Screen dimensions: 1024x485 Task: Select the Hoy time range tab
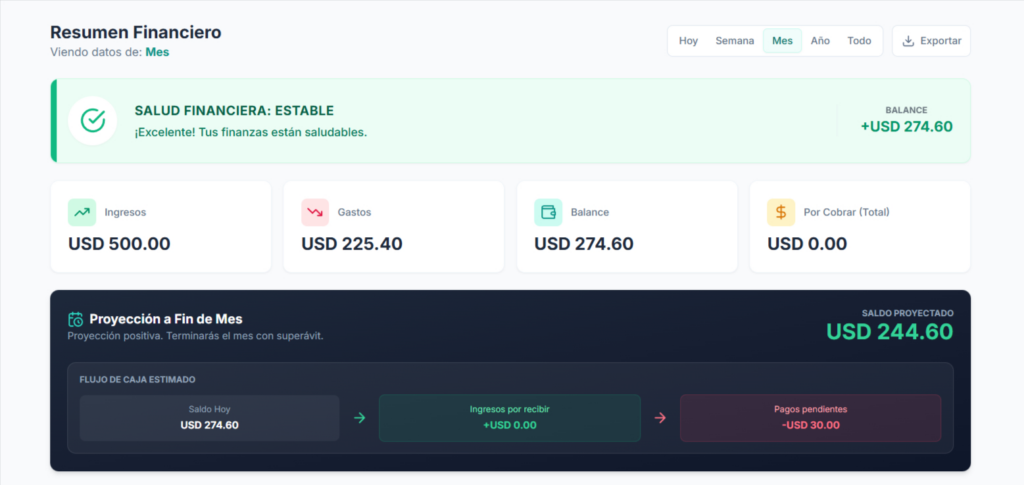pyautogui.click(x=688, y=41)
